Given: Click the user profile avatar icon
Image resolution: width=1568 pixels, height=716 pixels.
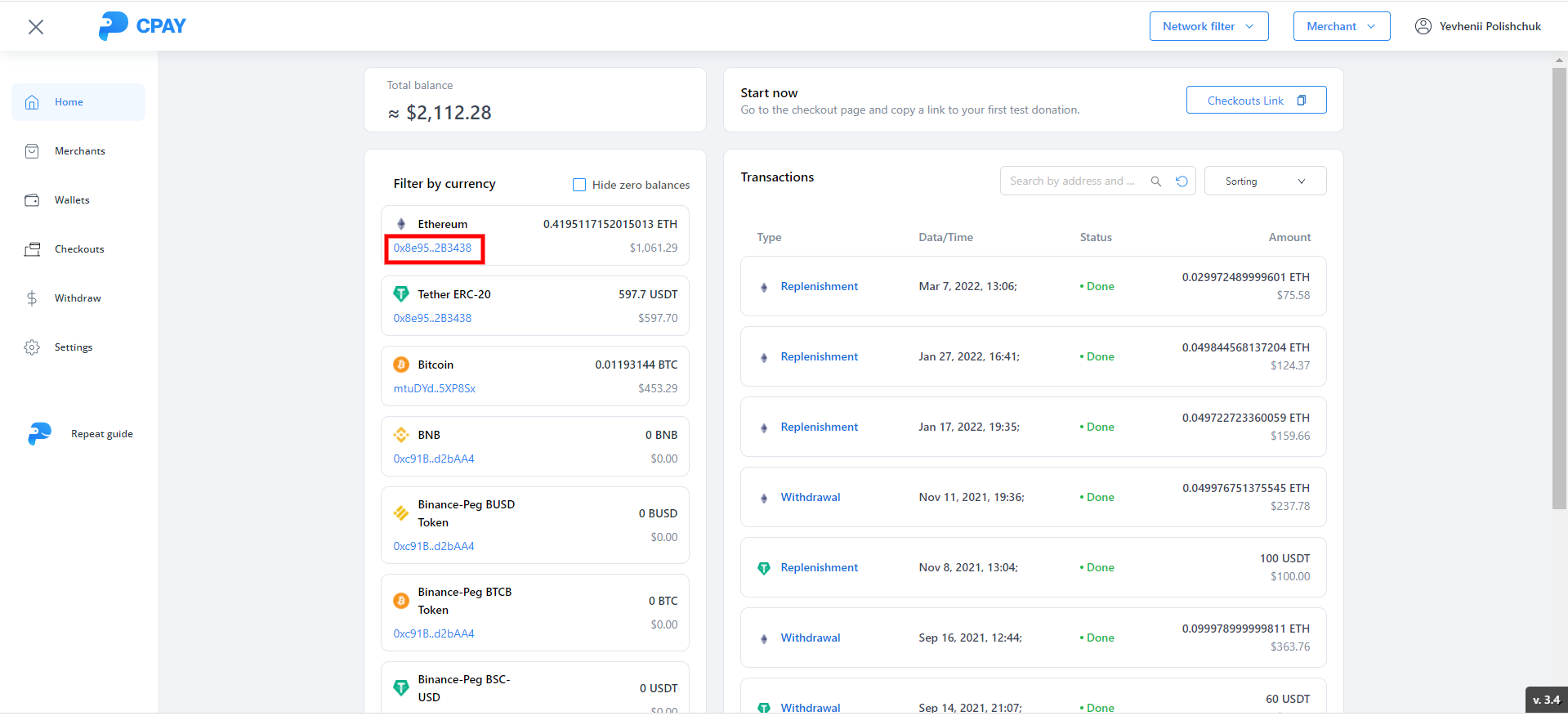Looking at the screenshot, I should click(1423, 26).
